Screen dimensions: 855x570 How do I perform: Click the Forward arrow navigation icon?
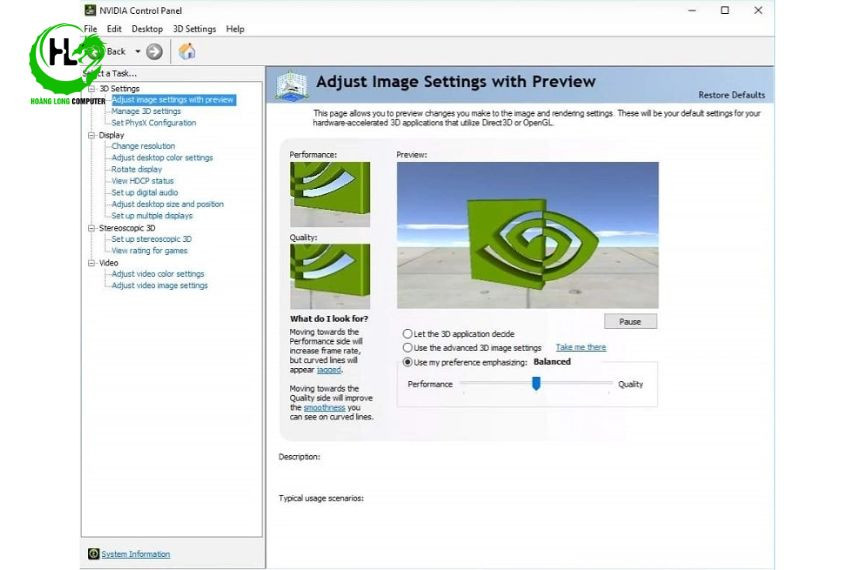point(154,52)
